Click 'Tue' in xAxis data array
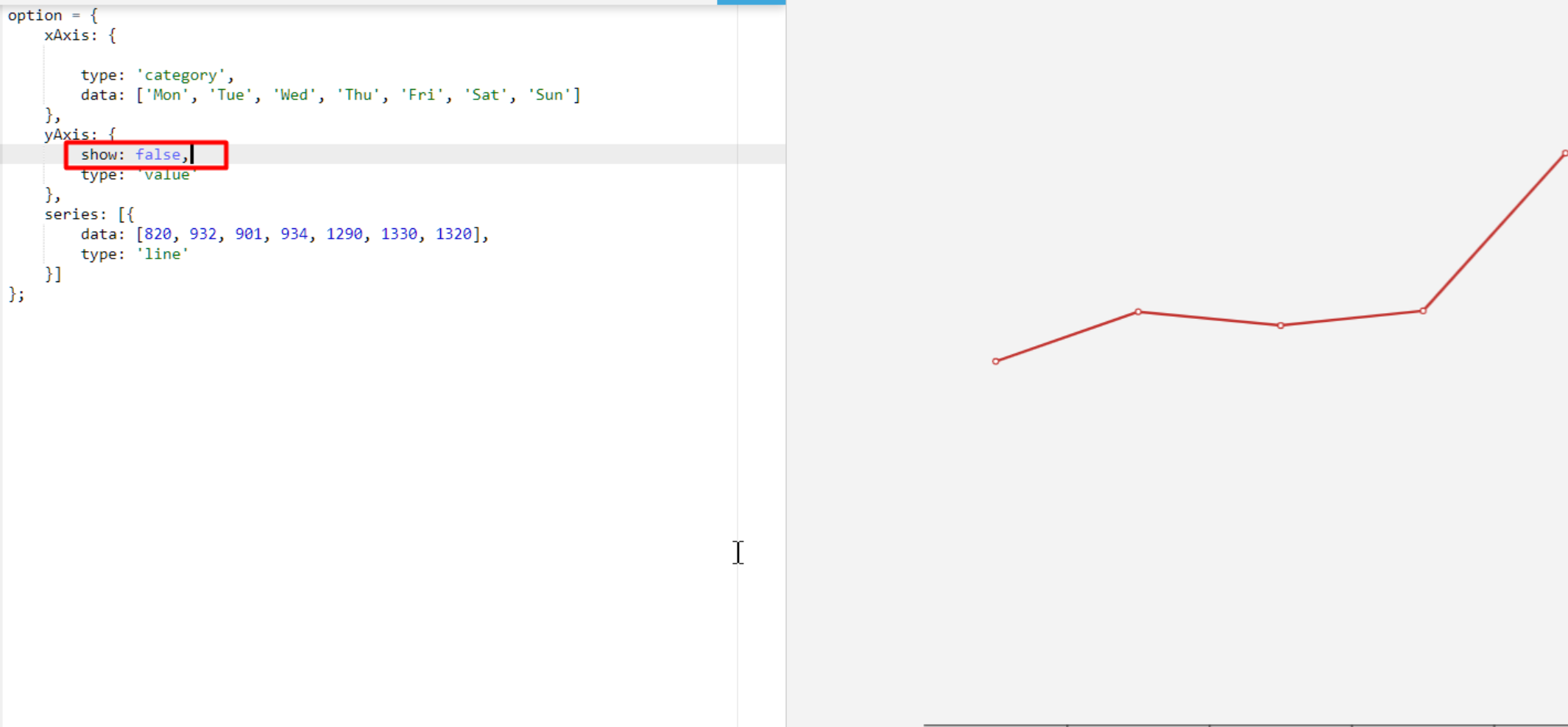 coord(231,95)
